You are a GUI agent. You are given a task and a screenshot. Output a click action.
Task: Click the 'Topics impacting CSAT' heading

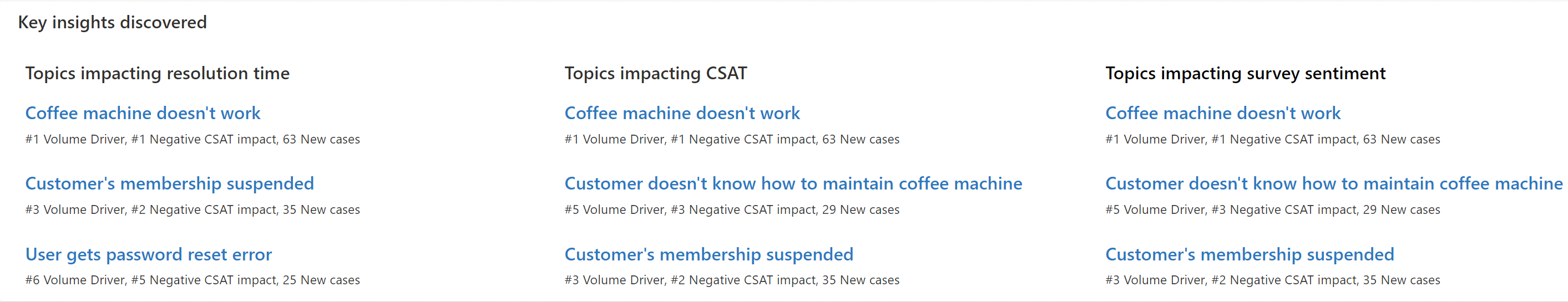click(x=656, y=74)
